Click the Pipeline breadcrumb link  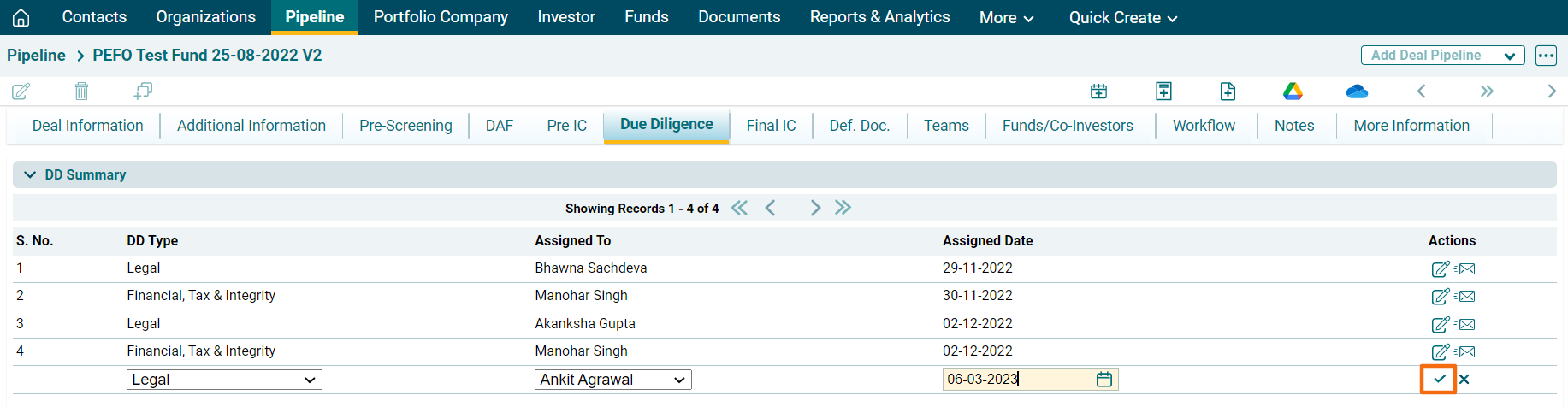pyautogui.click(x=36, y=56)
